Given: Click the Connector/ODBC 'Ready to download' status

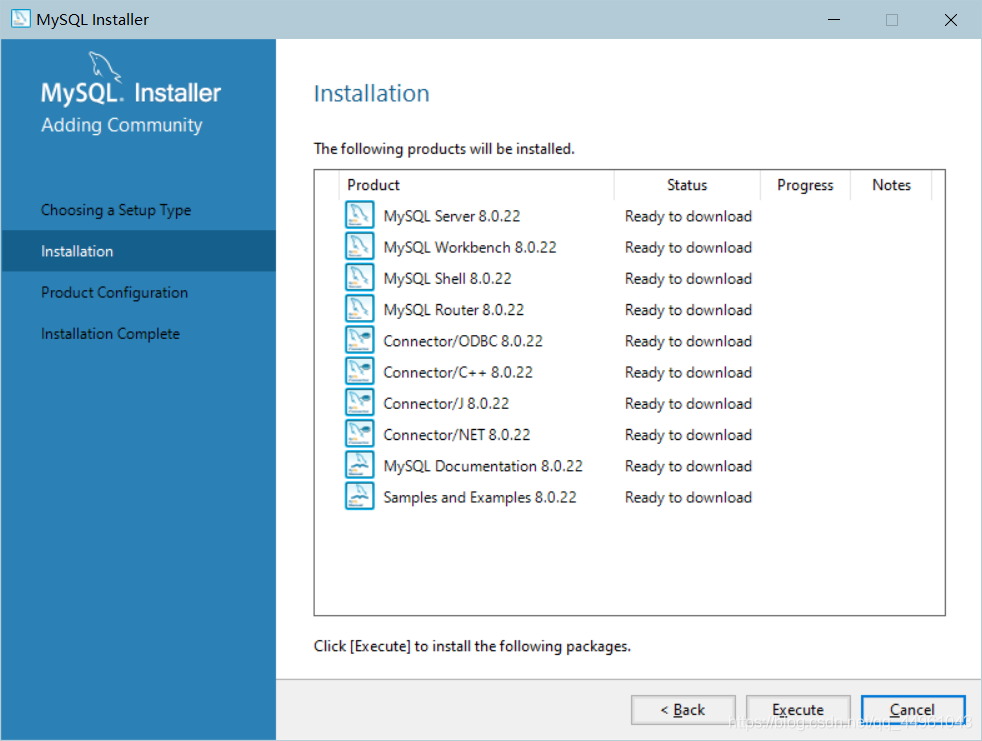Looking at the screenshot, I should (x=688, y=341).
